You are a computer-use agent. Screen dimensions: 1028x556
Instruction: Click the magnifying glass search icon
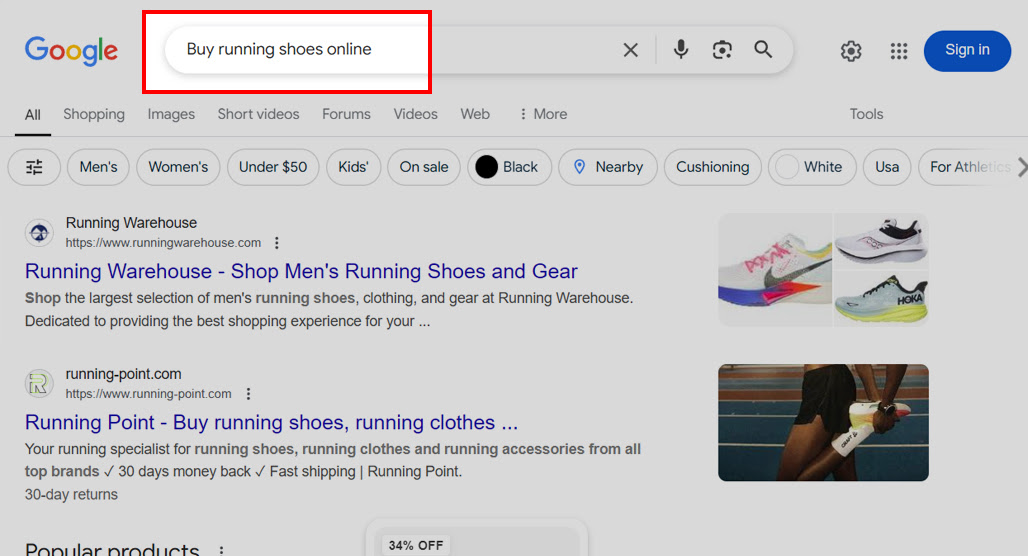click(x=762, y=49)
